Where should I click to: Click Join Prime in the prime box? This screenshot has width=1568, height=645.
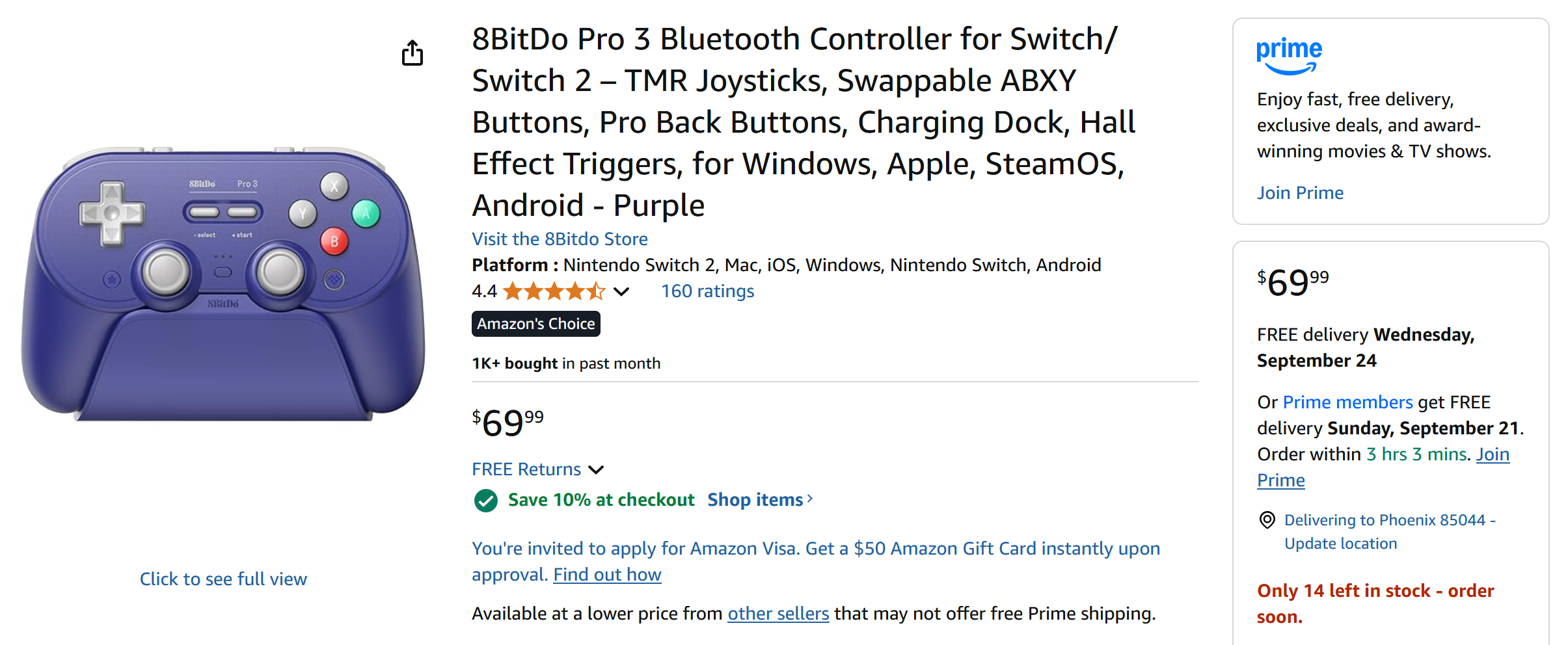(x=1300, y=192)
